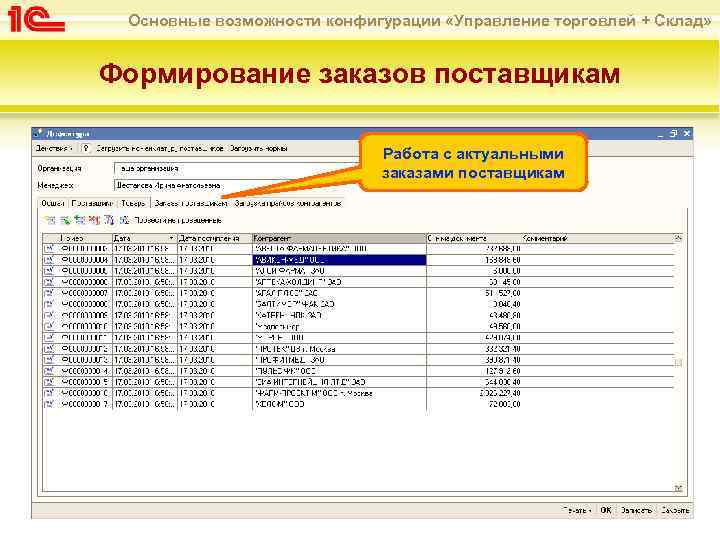720x540 pixels.
Task: Click document icon in row with sum 51 527,00
Action: tap(49, 293)
